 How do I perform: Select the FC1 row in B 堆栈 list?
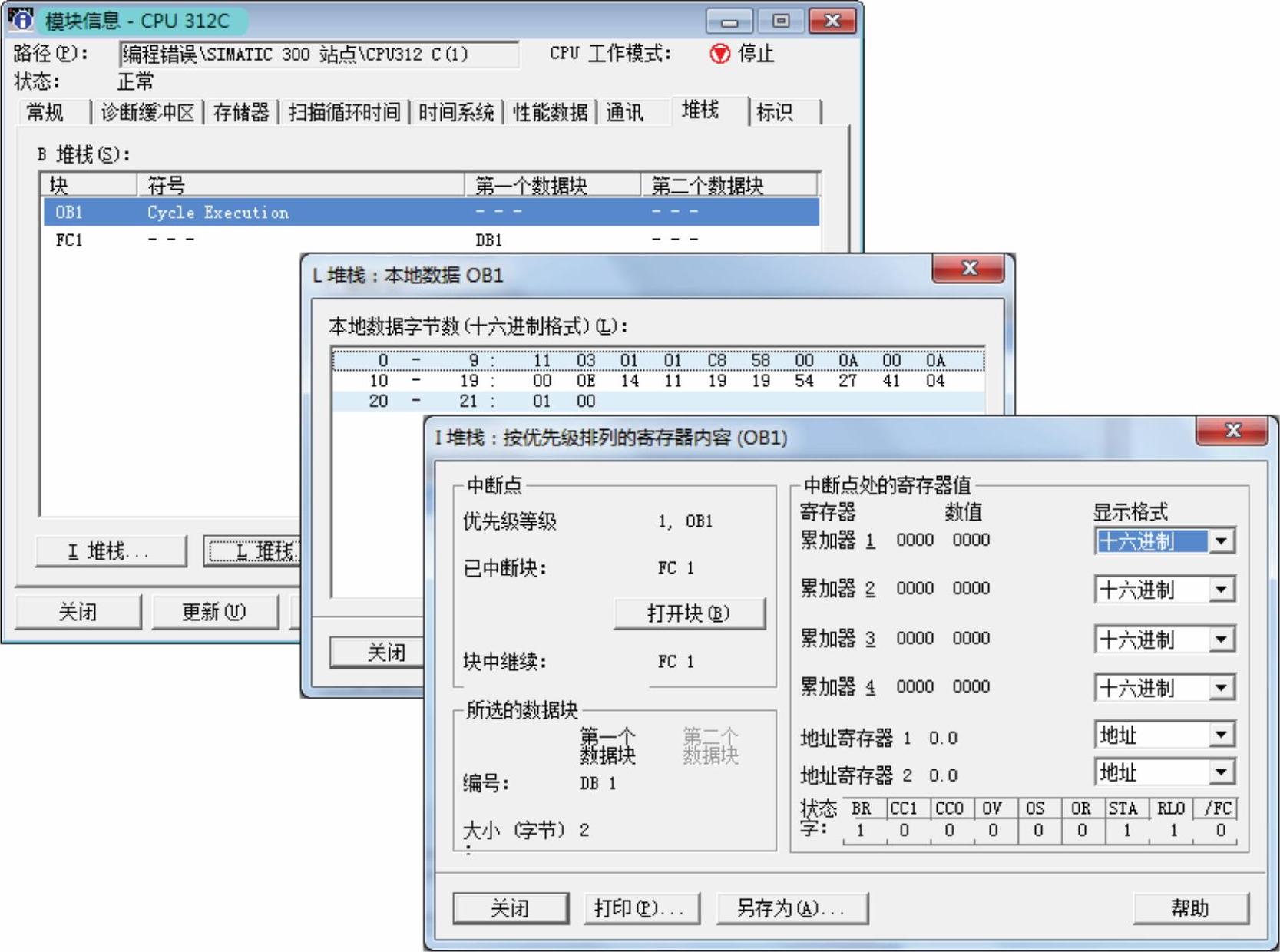click(431, 240)
